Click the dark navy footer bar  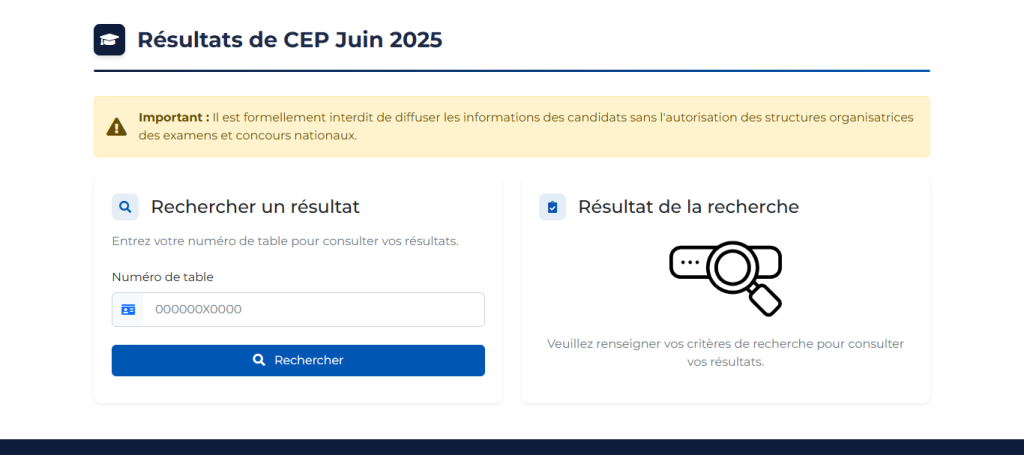(x=512, y=447)
